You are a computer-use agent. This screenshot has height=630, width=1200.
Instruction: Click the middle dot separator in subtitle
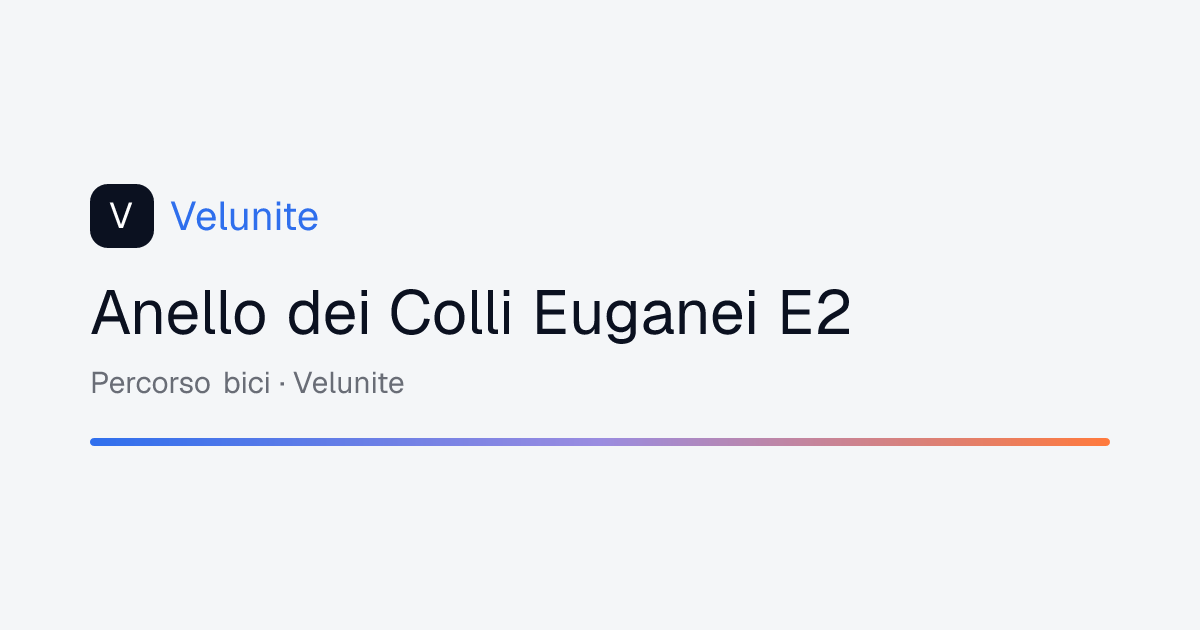282,384
